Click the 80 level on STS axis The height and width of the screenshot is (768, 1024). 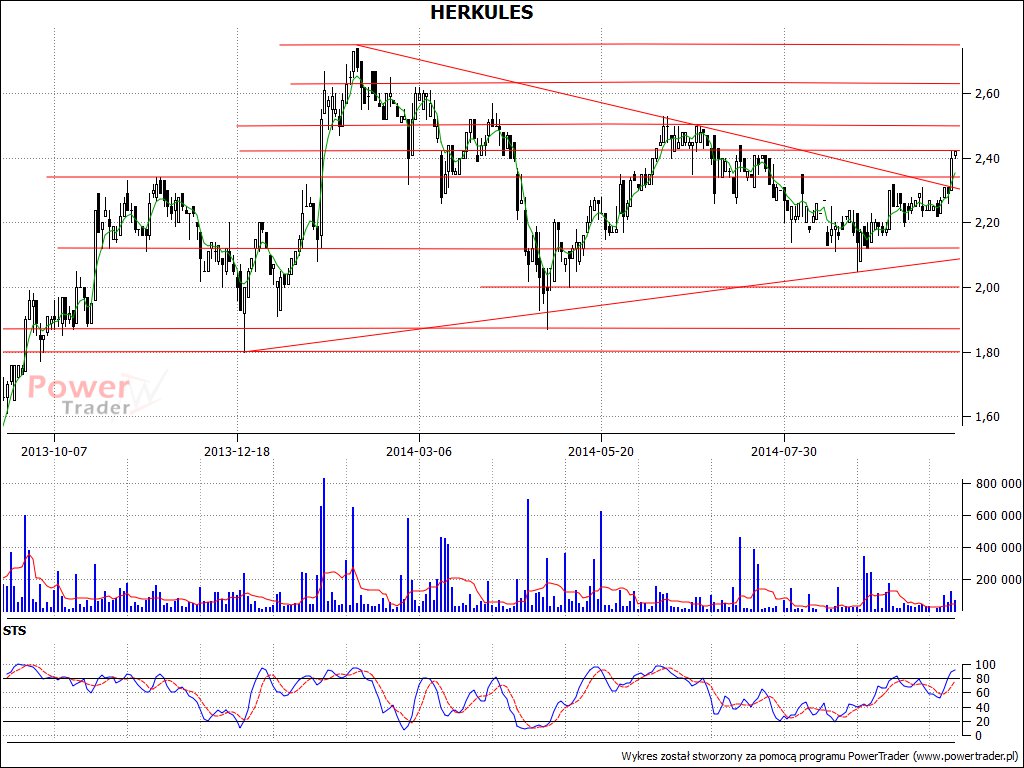click(x=983, y=679)
